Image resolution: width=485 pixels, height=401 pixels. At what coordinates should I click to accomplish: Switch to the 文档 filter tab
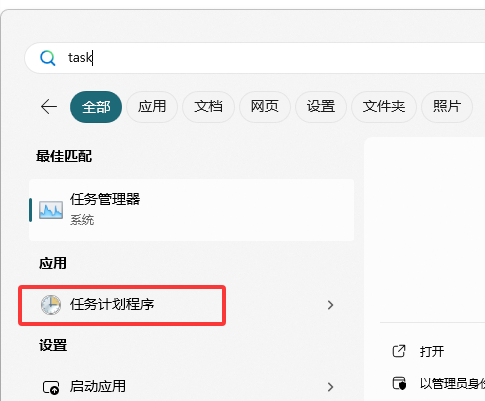click(x=208, y=107)
